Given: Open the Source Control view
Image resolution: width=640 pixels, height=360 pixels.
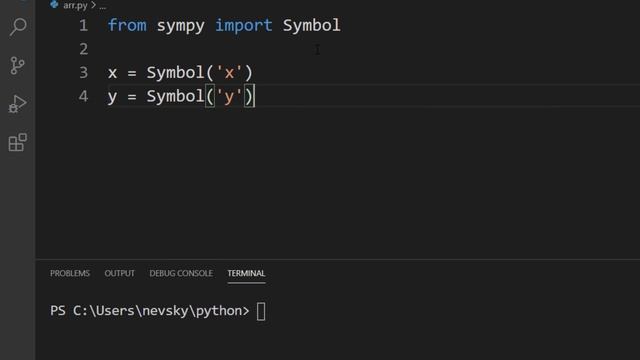Looking at the screenshot, I should click(x=17, y=65).
